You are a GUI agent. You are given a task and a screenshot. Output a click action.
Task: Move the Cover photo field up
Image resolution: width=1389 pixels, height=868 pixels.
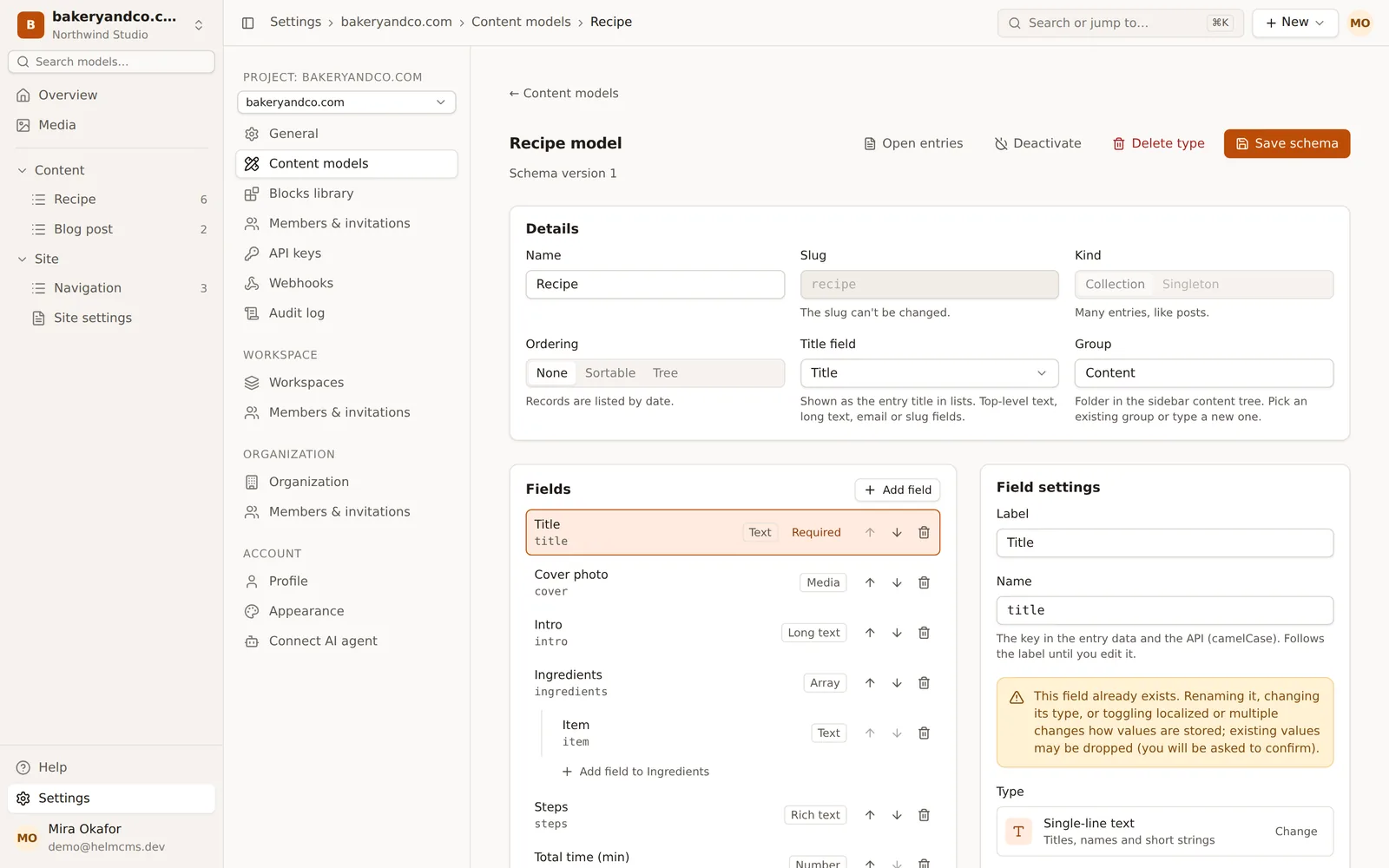(x=870, y=582)
